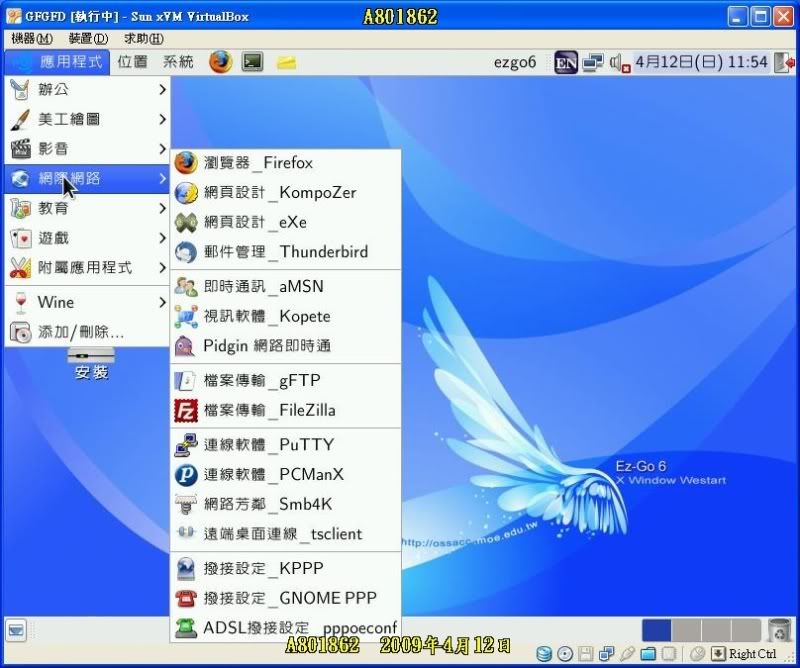800x668 pixels.
Task: Click VirtualBox optical disc status icon
Action: click(x=565, y=654)
